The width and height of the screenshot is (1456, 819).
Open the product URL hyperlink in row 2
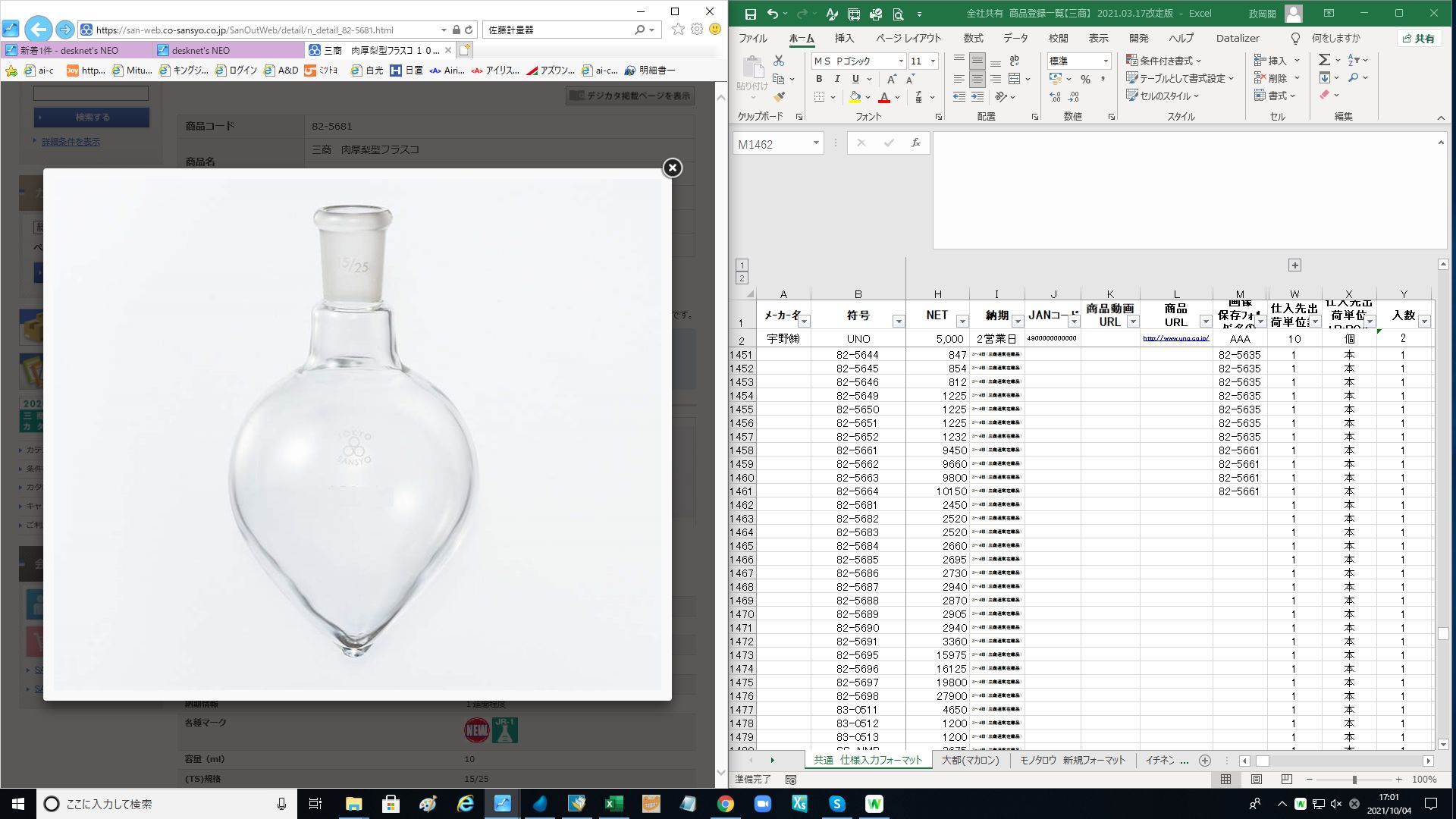(x=1175, y=339)
